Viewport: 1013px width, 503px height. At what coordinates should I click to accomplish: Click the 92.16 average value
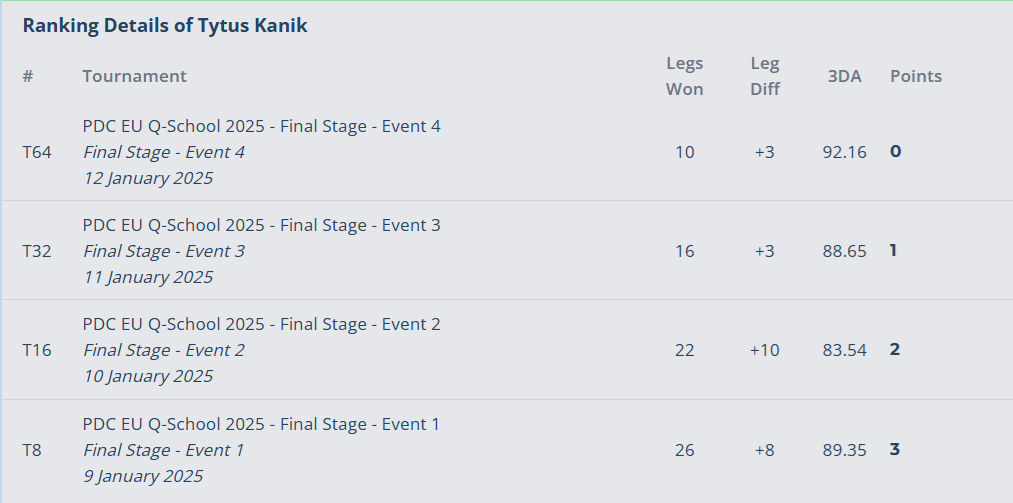[844, 152]
